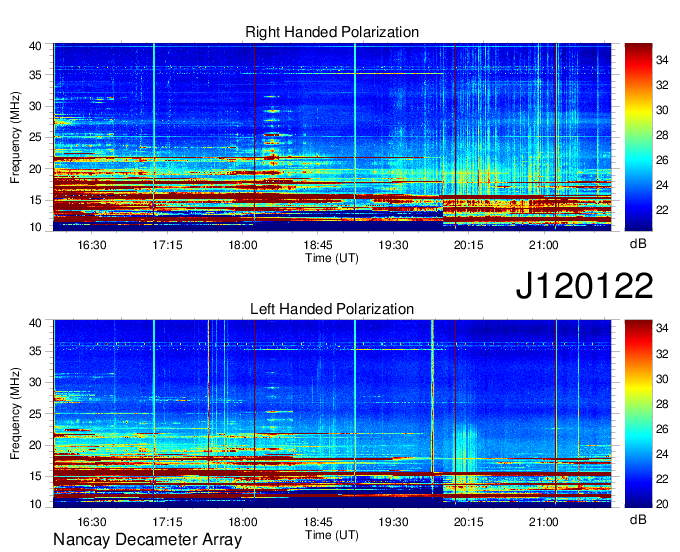Click the 22 value on Right Handed colorbar

click(662, 210)
